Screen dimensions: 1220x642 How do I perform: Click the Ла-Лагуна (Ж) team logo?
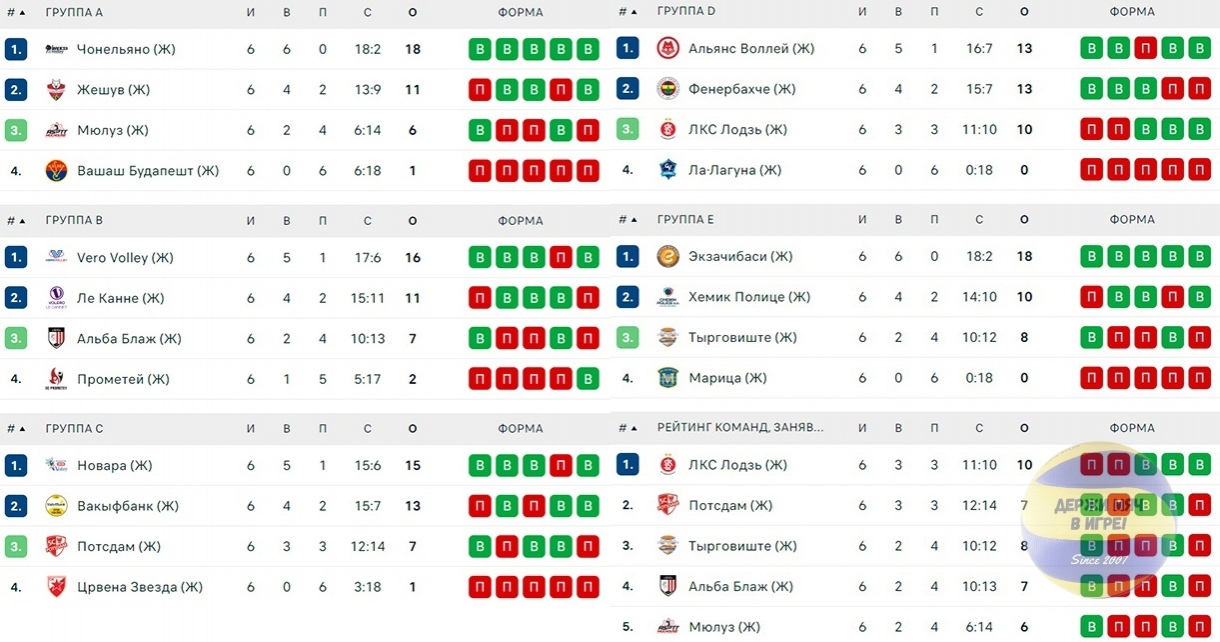(x=667, y=170)
